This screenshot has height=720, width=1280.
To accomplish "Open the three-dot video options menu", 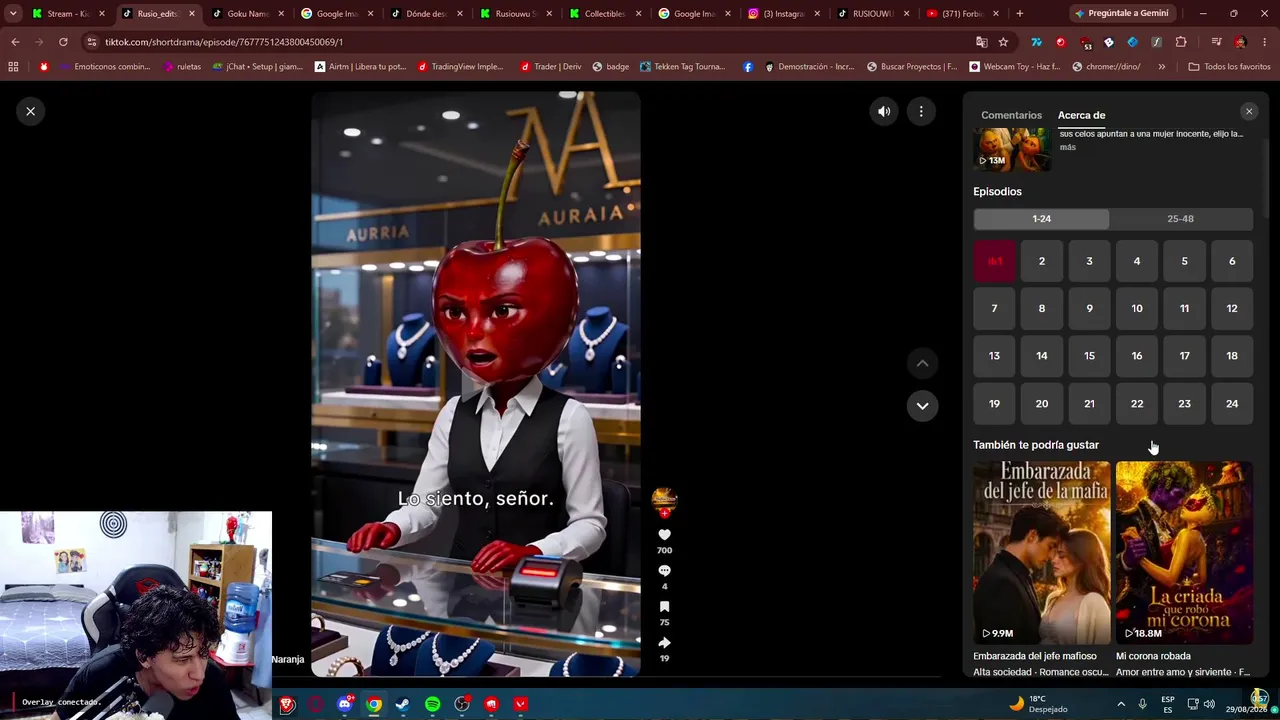I will 921,112.
